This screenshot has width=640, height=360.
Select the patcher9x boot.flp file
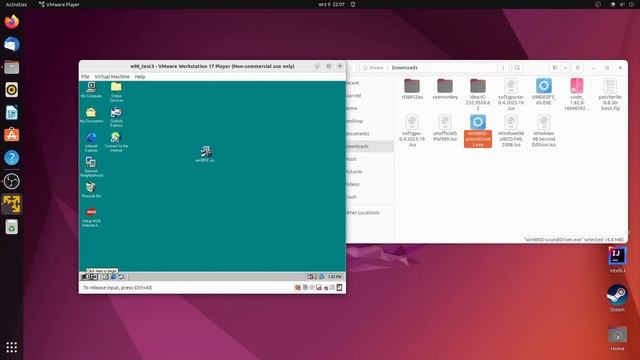pyautogui.click(x=610, y=94)
